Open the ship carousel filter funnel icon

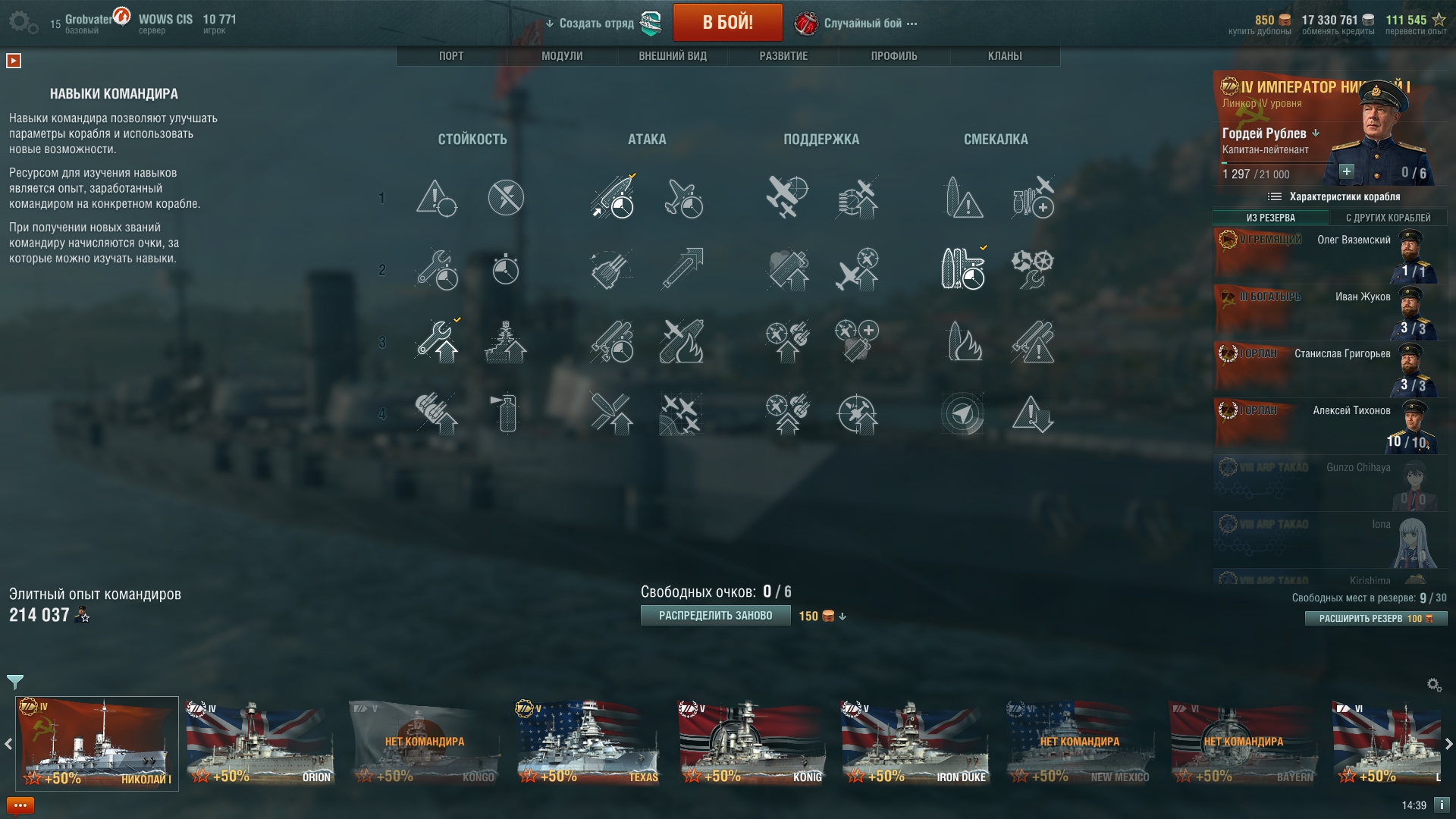coord(15,682)
